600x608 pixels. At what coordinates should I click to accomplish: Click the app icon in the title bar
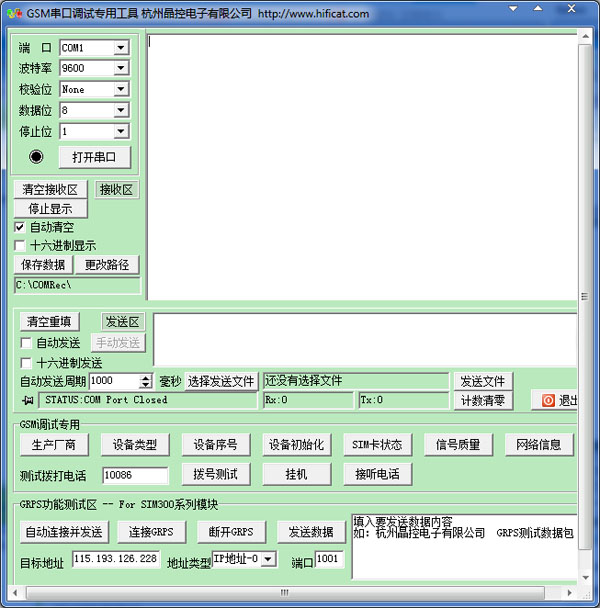tap(14, 14)
